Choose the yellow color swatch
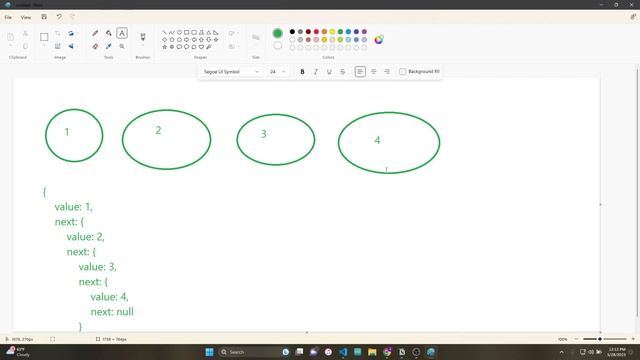 click(332, 31)
